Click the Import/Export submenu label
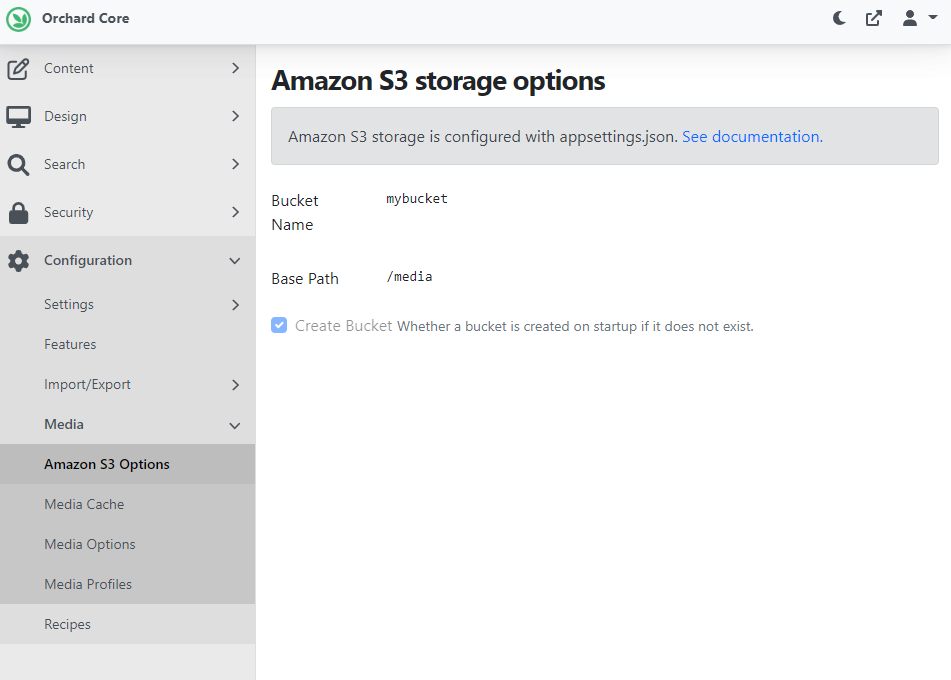The height and width of the screenshot is (680, 951). [x=87, y=385]
